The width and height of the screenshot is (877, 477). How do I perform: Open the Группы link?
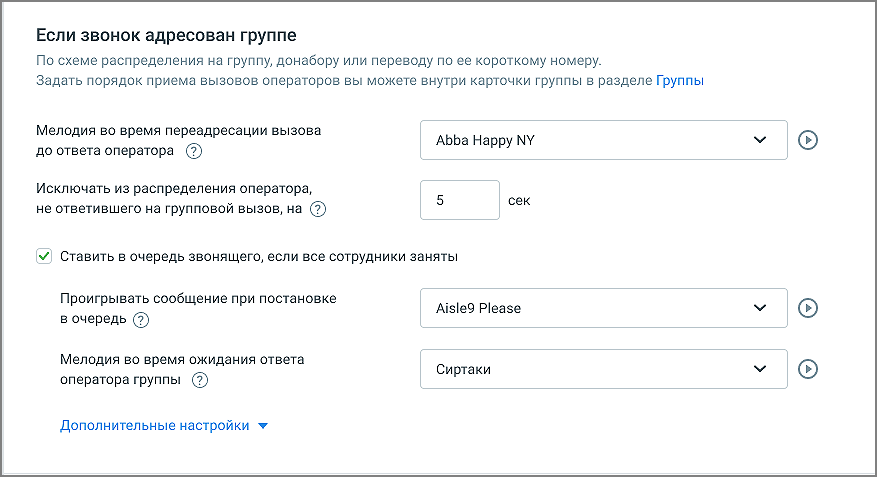click(680, 81)
